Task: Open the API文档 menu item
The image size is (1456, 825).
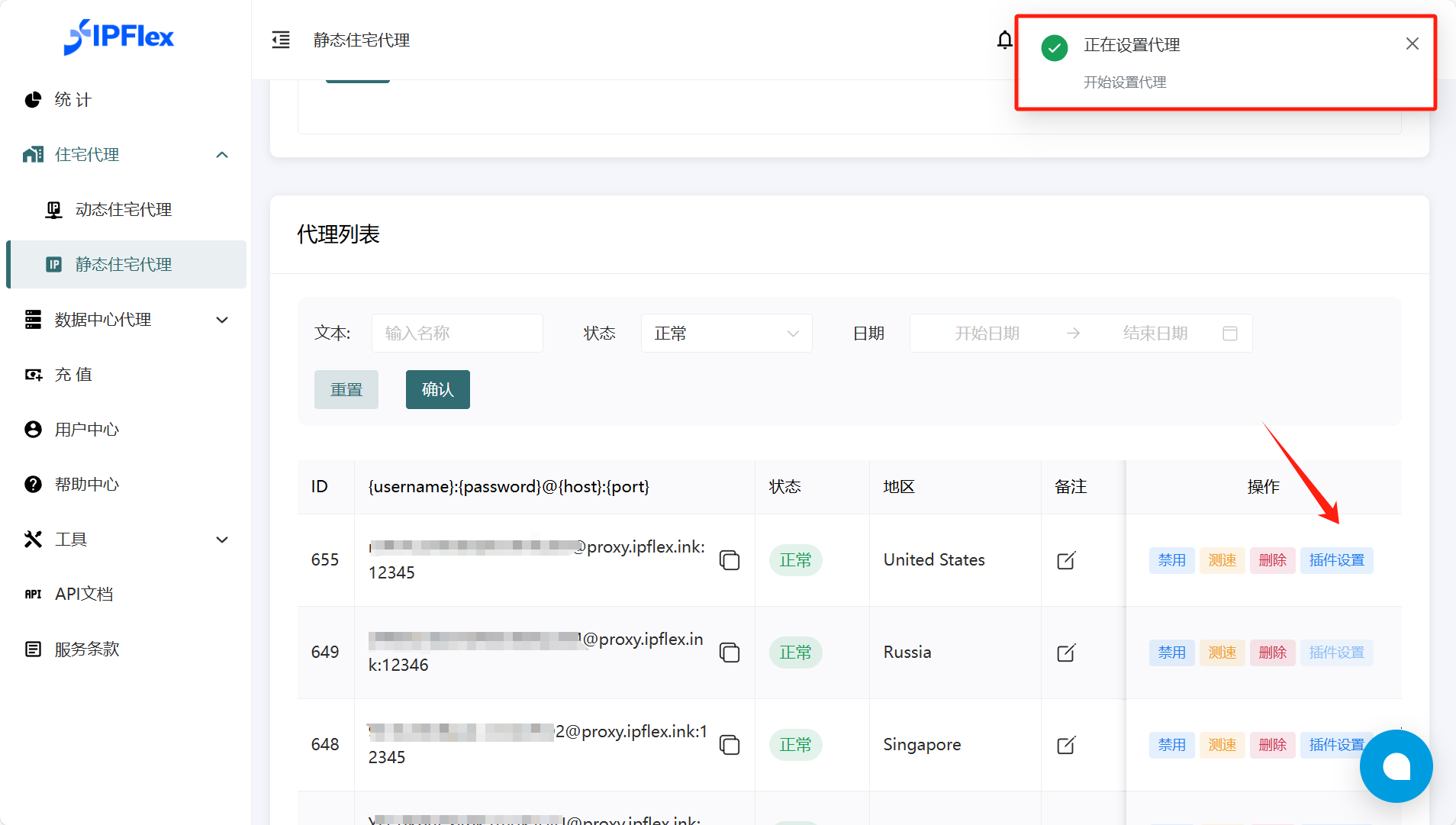Action: (84, 595)
